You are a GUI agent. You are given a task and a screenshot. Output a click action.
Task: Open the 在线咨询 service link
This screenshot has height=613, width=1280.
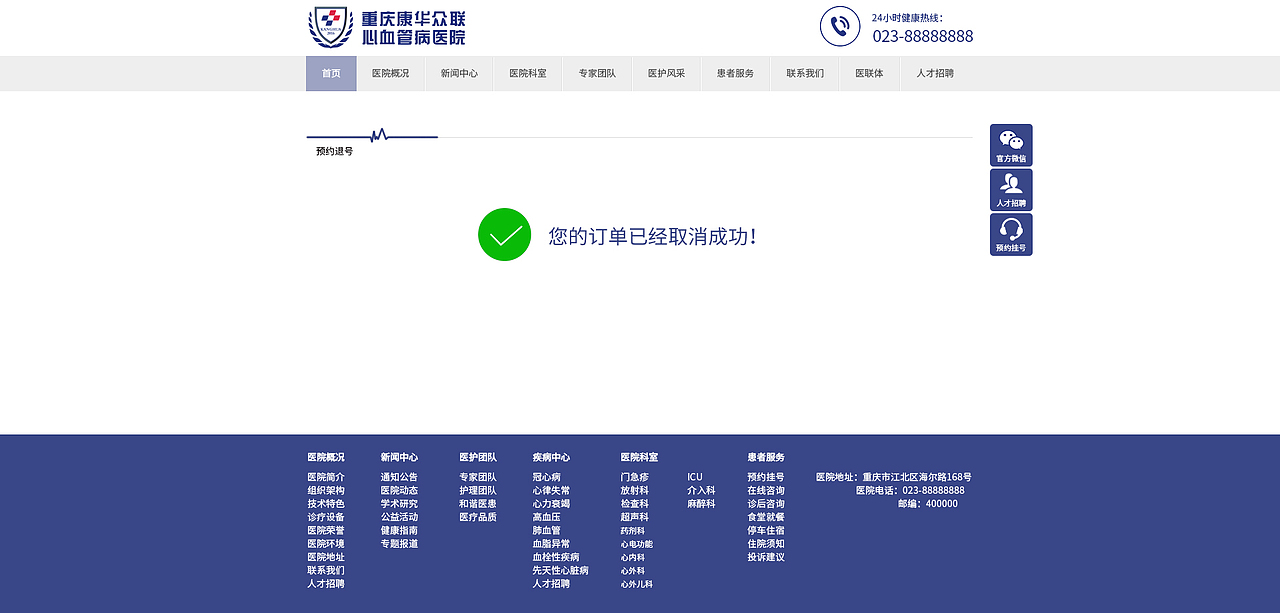tap(766, 490)
